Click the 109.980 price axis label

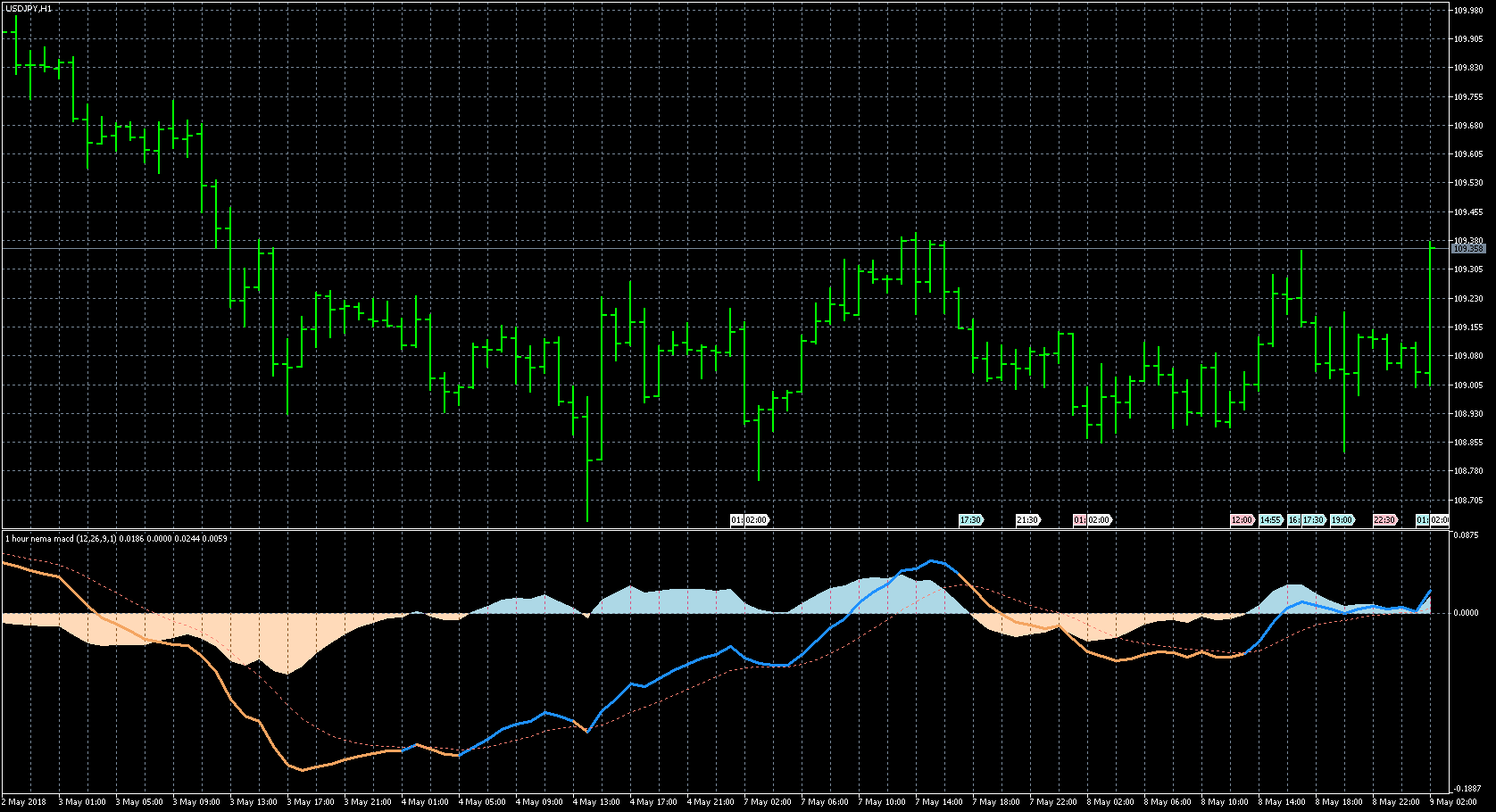tap(1468, 11)
